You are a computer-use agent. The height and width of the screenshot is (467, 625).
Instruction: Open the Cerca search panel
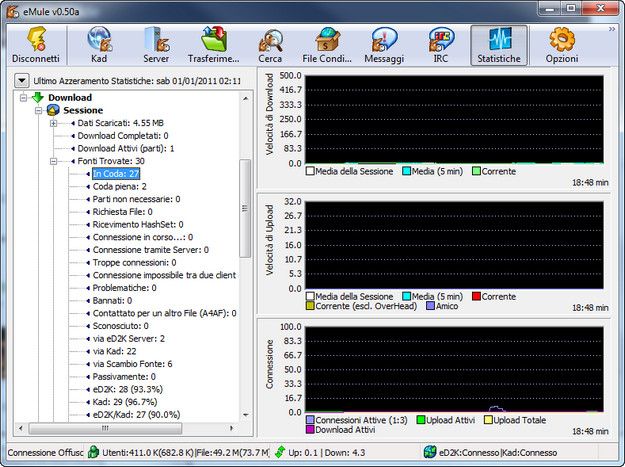click(x=270, y=45)
